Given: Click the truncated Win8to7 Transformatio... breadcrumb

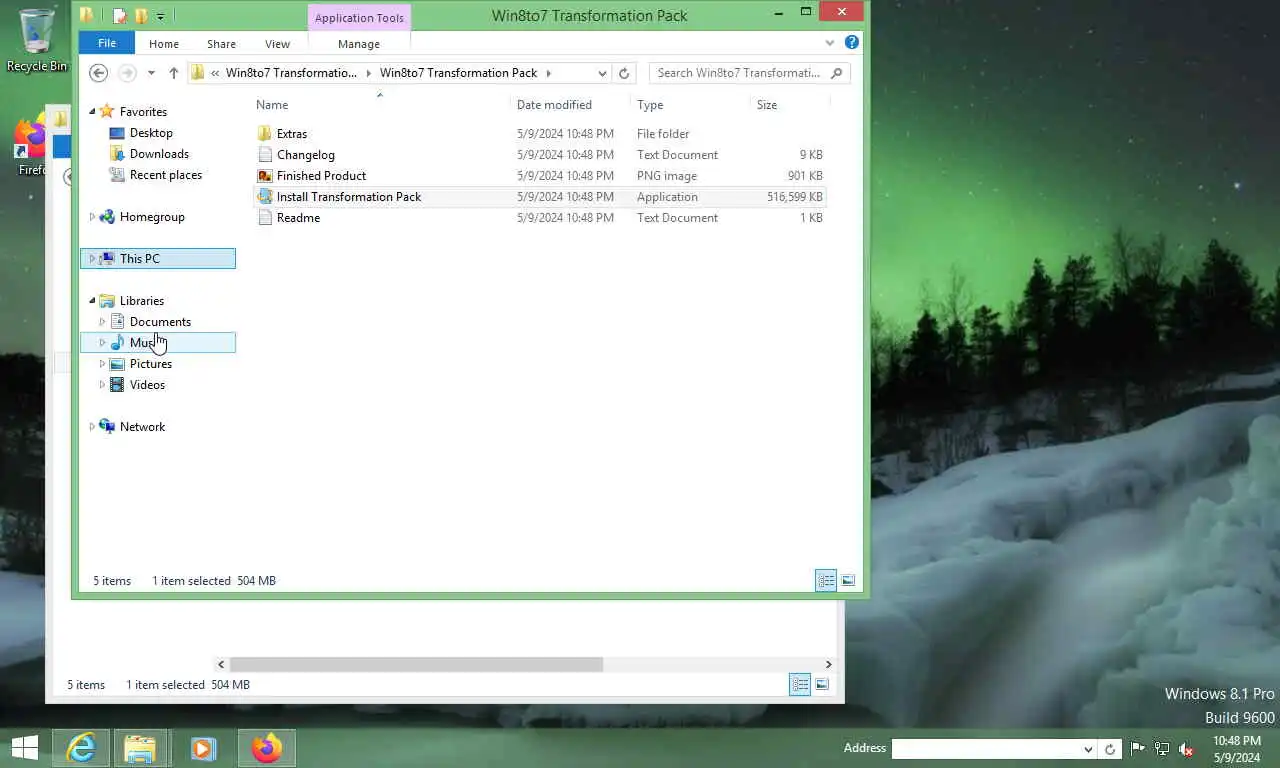Looking at the screenshot, I should pos(291,73).
